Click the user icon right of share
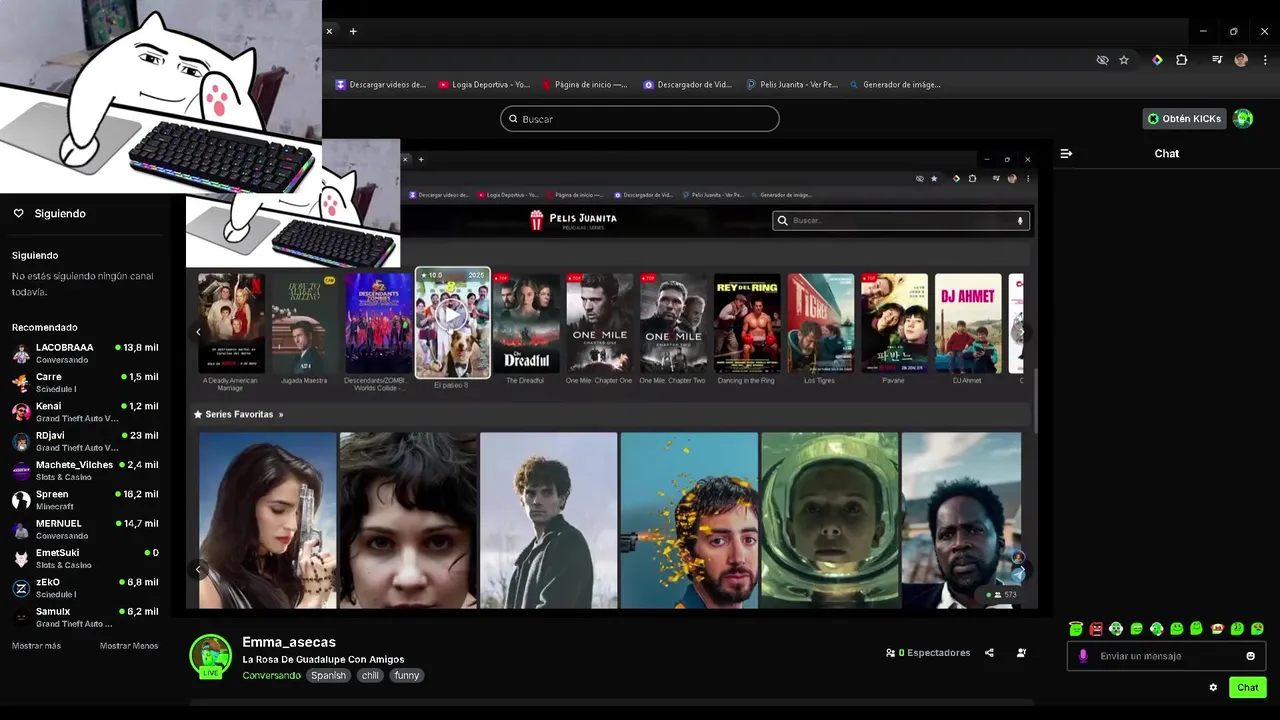 pos(1021,653)
